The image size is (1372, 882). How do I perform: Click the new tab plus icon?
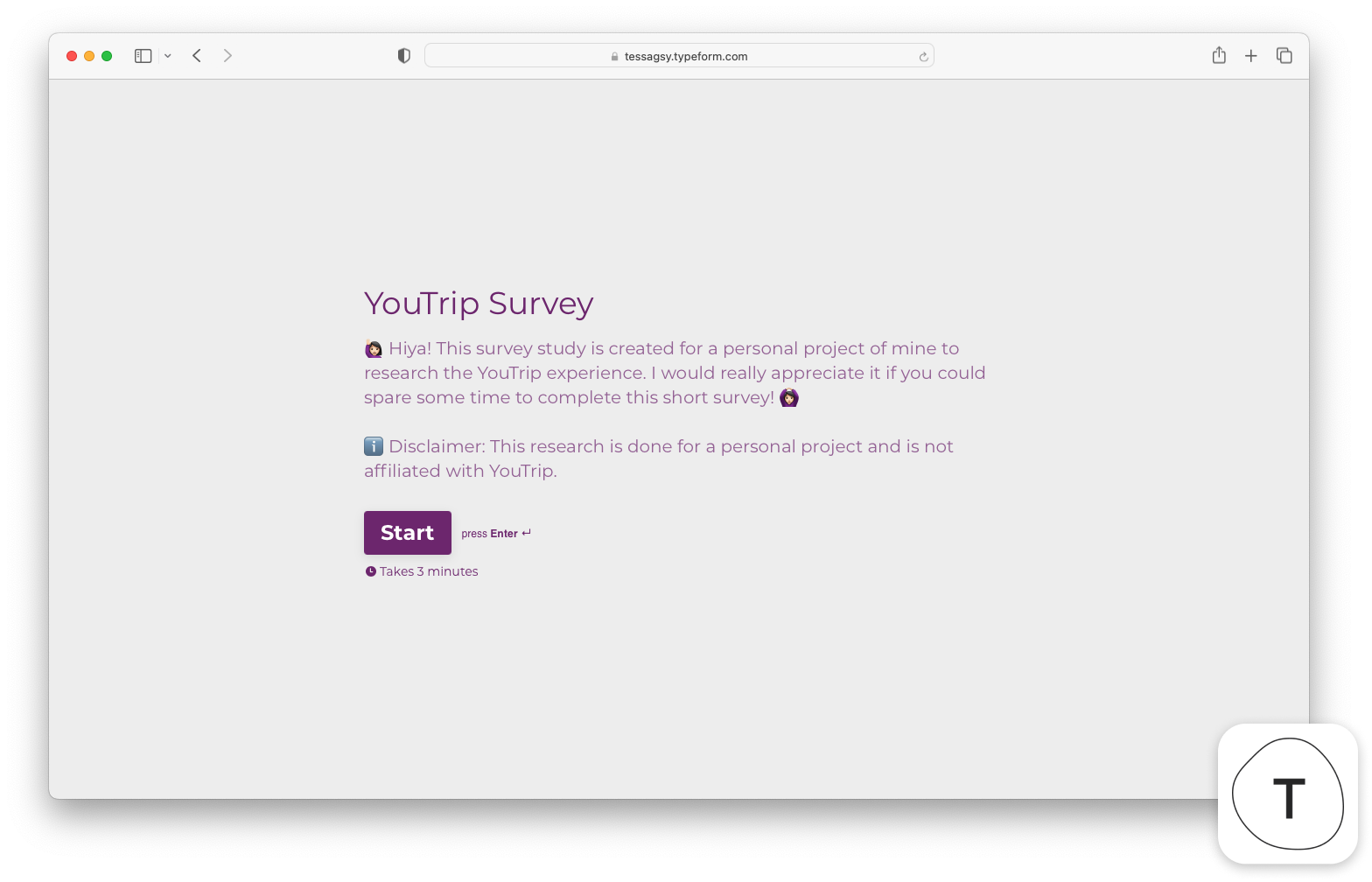pos(1251,55)
